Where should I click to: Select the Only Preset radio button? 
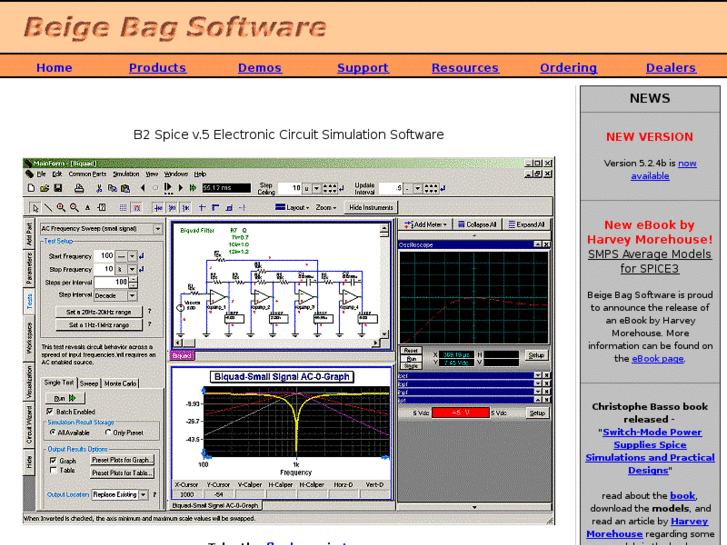coord(108,432)
